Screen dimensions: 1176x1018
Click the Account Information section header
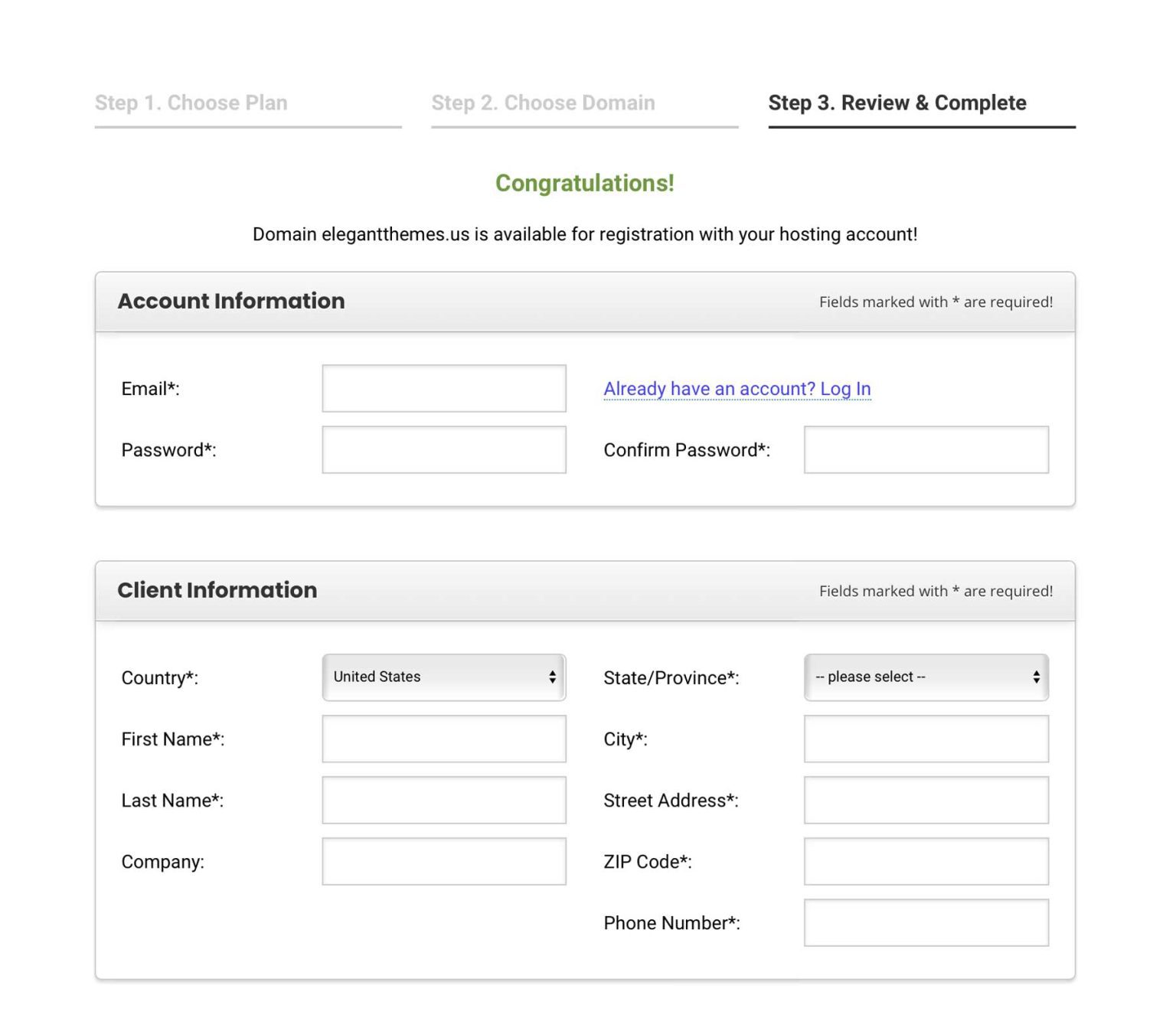(x=230, y=301)
